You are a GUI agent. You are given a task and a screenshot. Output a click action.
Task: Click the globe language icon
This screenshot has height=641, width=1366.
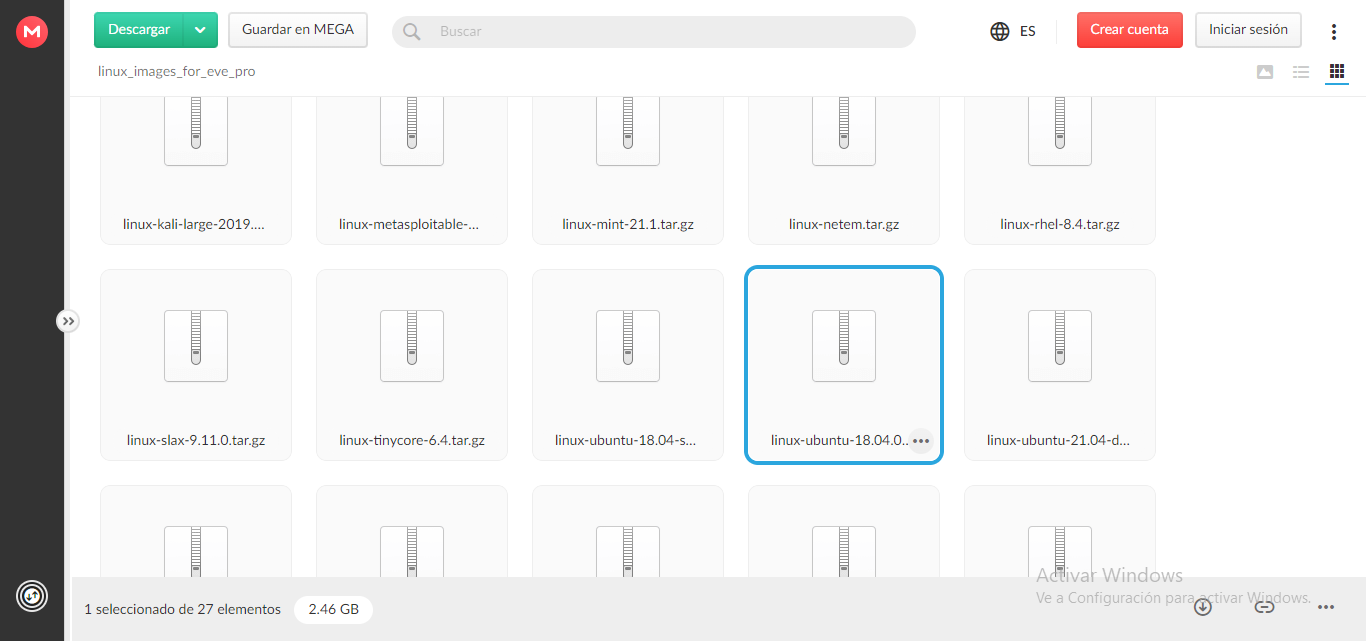pyautogui.click(x=999, y=31)
